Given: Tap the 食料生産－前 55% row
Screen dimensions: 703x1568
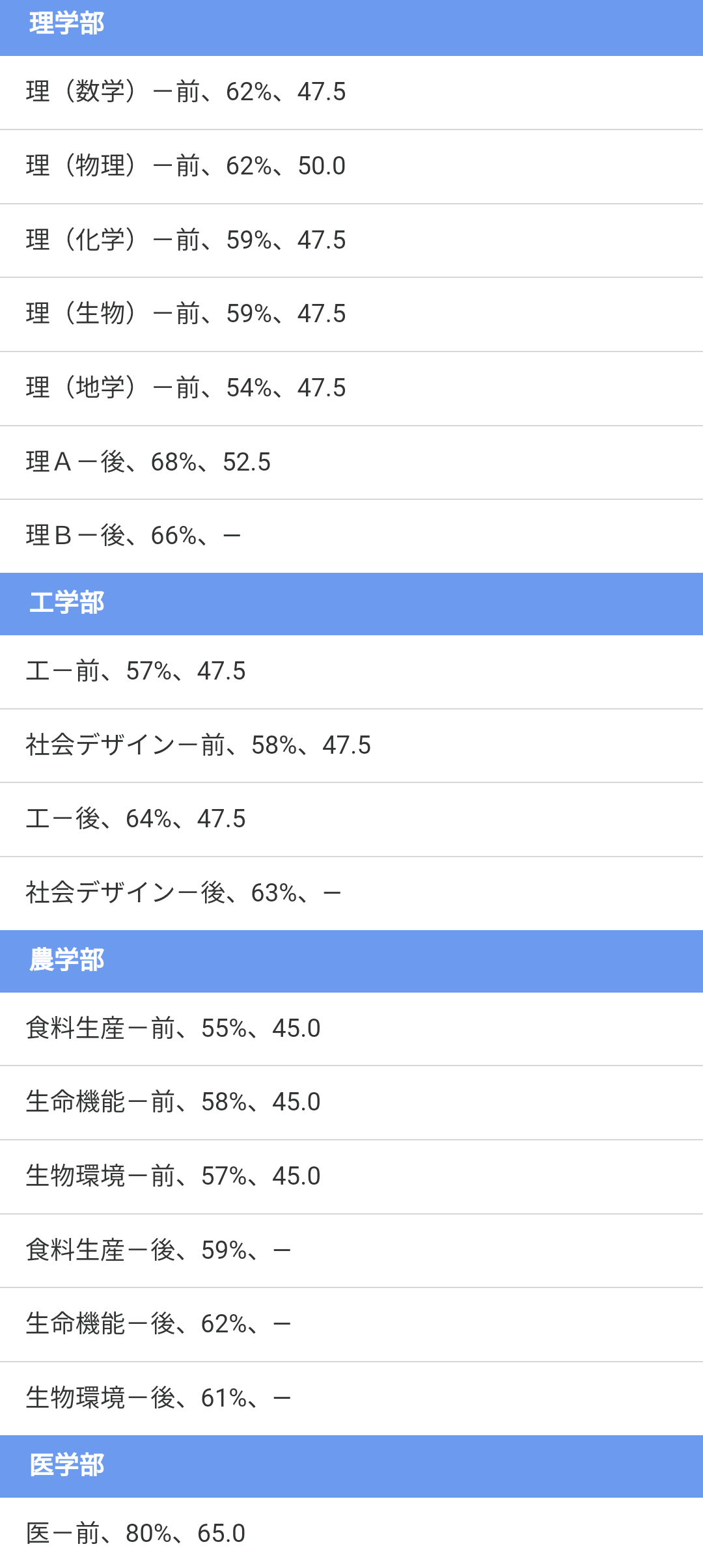Looking at the screenshot, I should click(351, 1029).
